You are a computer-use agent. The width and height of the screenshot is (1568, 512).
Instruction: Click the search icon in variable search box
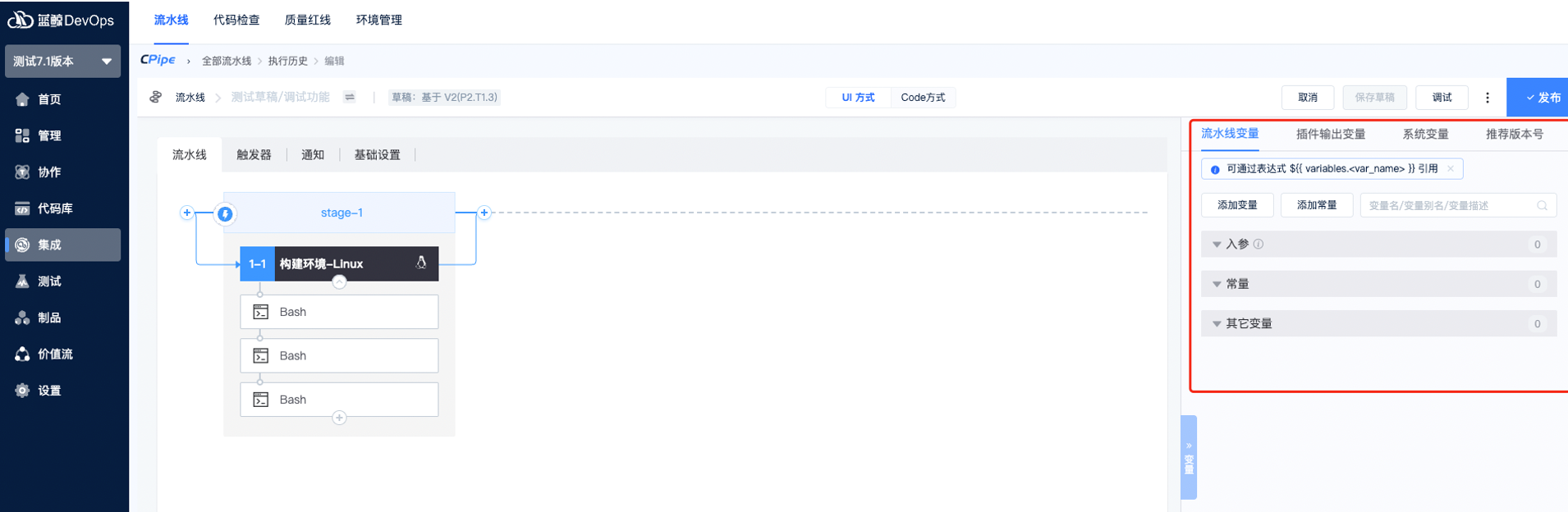[x=1542, y=205]
